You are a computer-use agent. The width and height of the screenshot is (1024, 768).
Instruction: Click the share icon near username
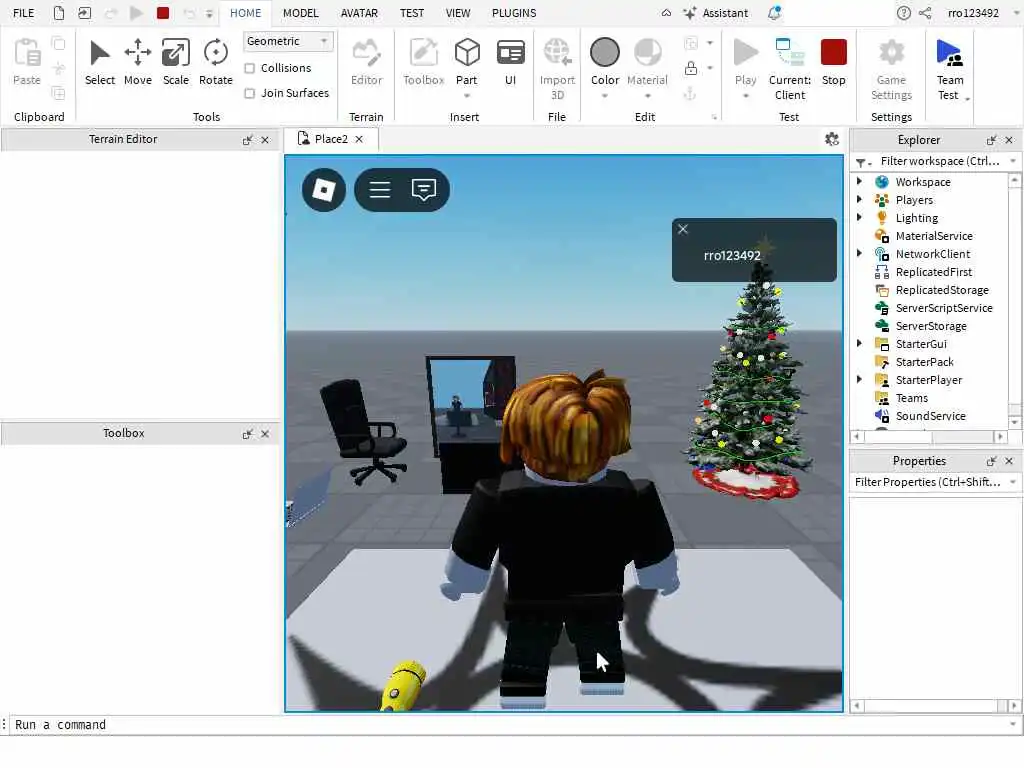pos(925,13)
